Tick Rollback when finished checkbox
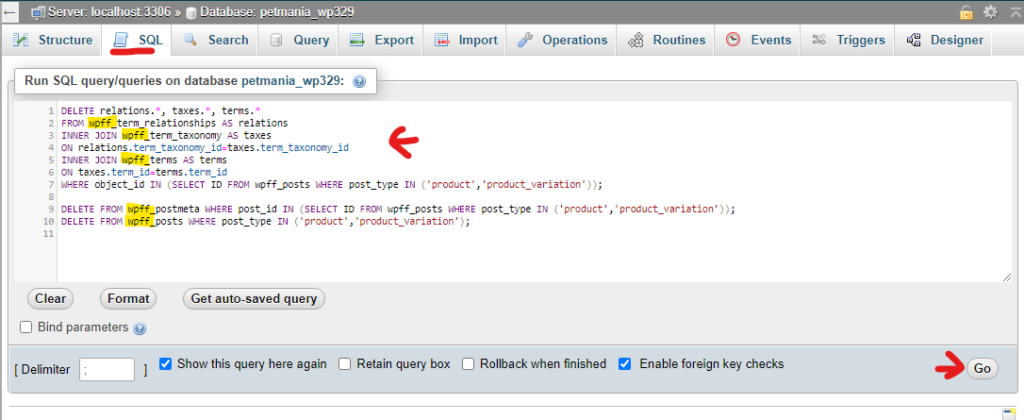The width and height of the screenshot is (1024, 420). coord(468,364)
